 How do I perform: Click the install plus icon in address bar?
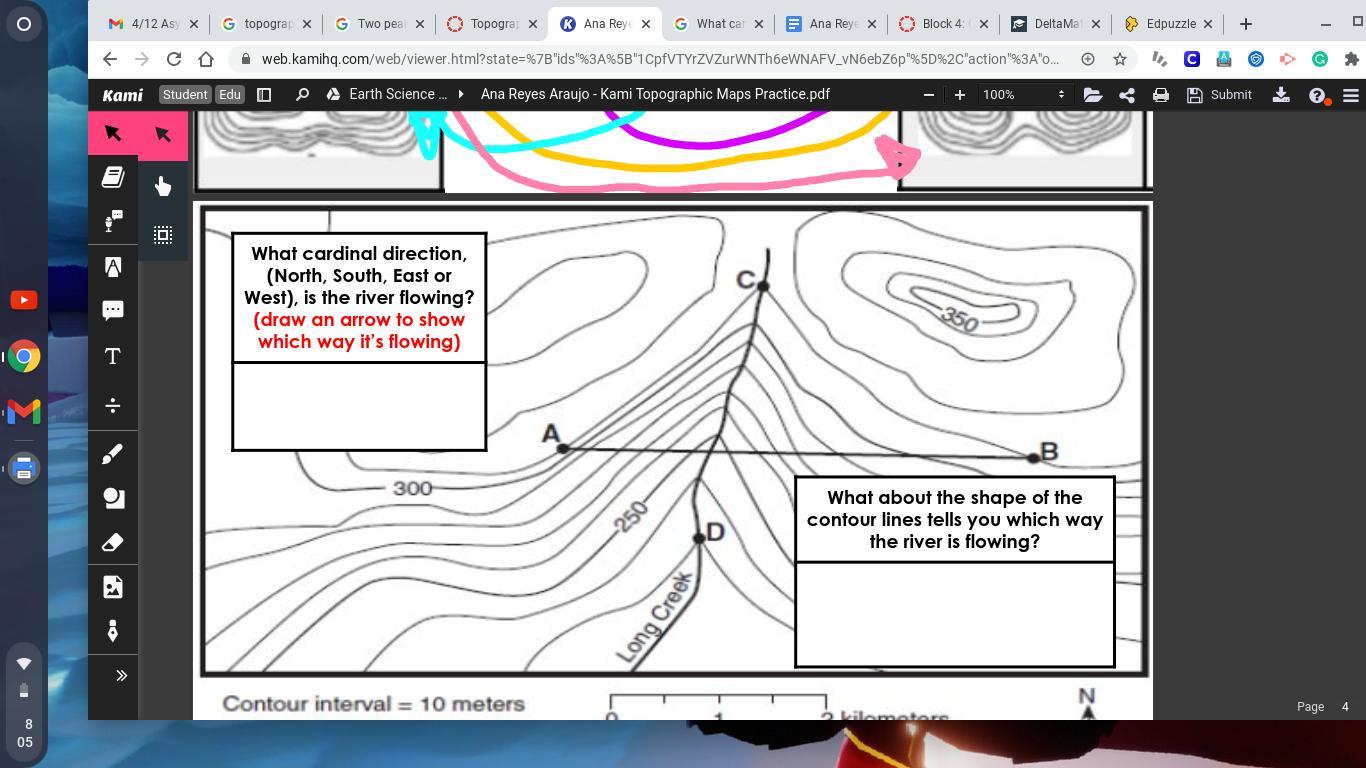click(1088, 59)
